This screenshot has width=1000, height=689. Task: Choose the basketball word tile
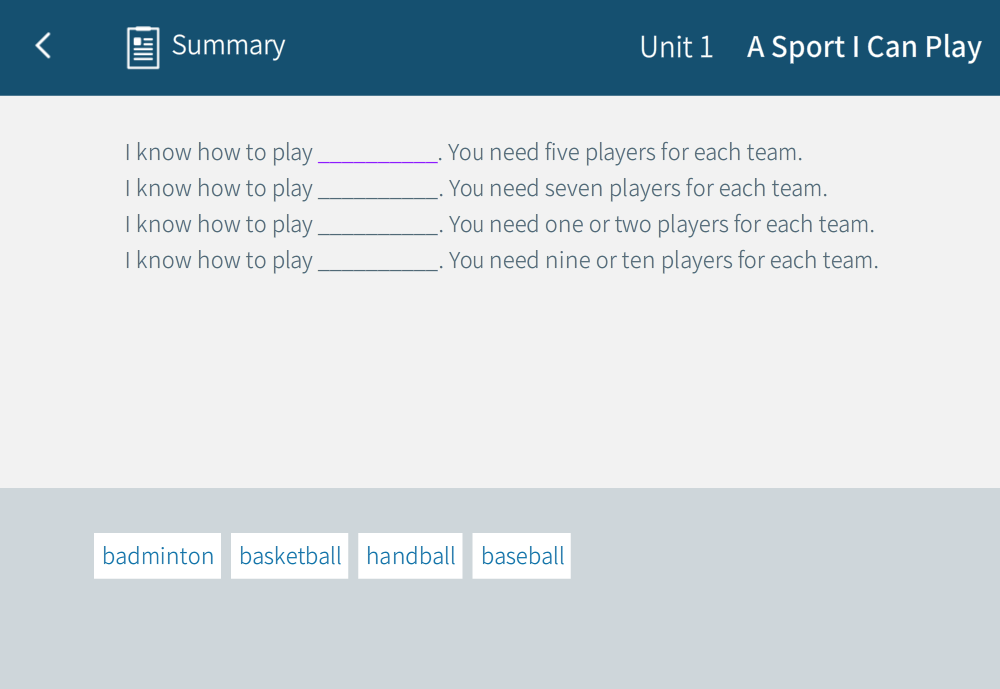pyautogui.click(x=290, y=556)
